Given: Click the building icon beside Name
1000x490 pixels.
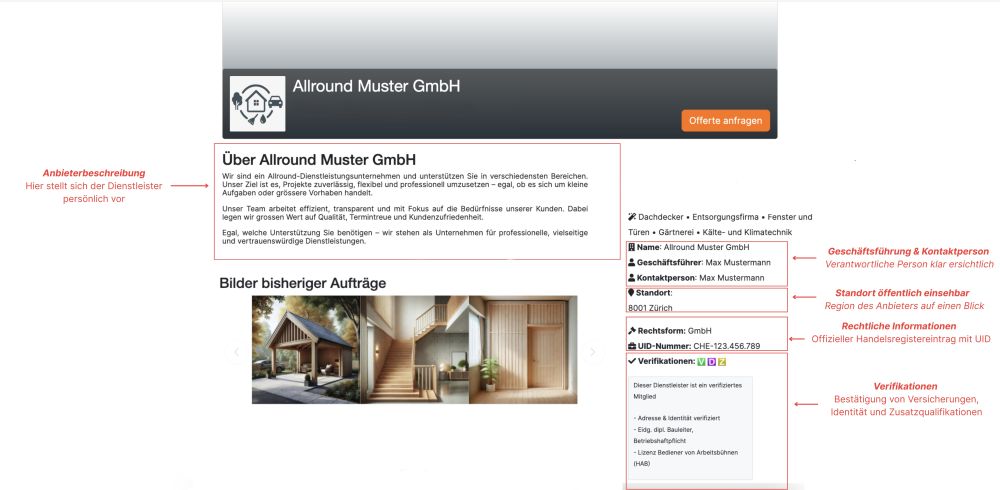Looking at the screenshot, I should pyautogui.click(x=631, y=247).
